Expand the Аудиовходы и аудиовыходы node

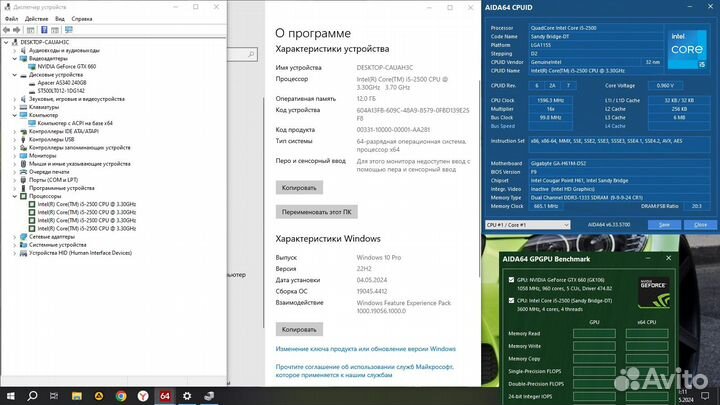click(15, 51)
